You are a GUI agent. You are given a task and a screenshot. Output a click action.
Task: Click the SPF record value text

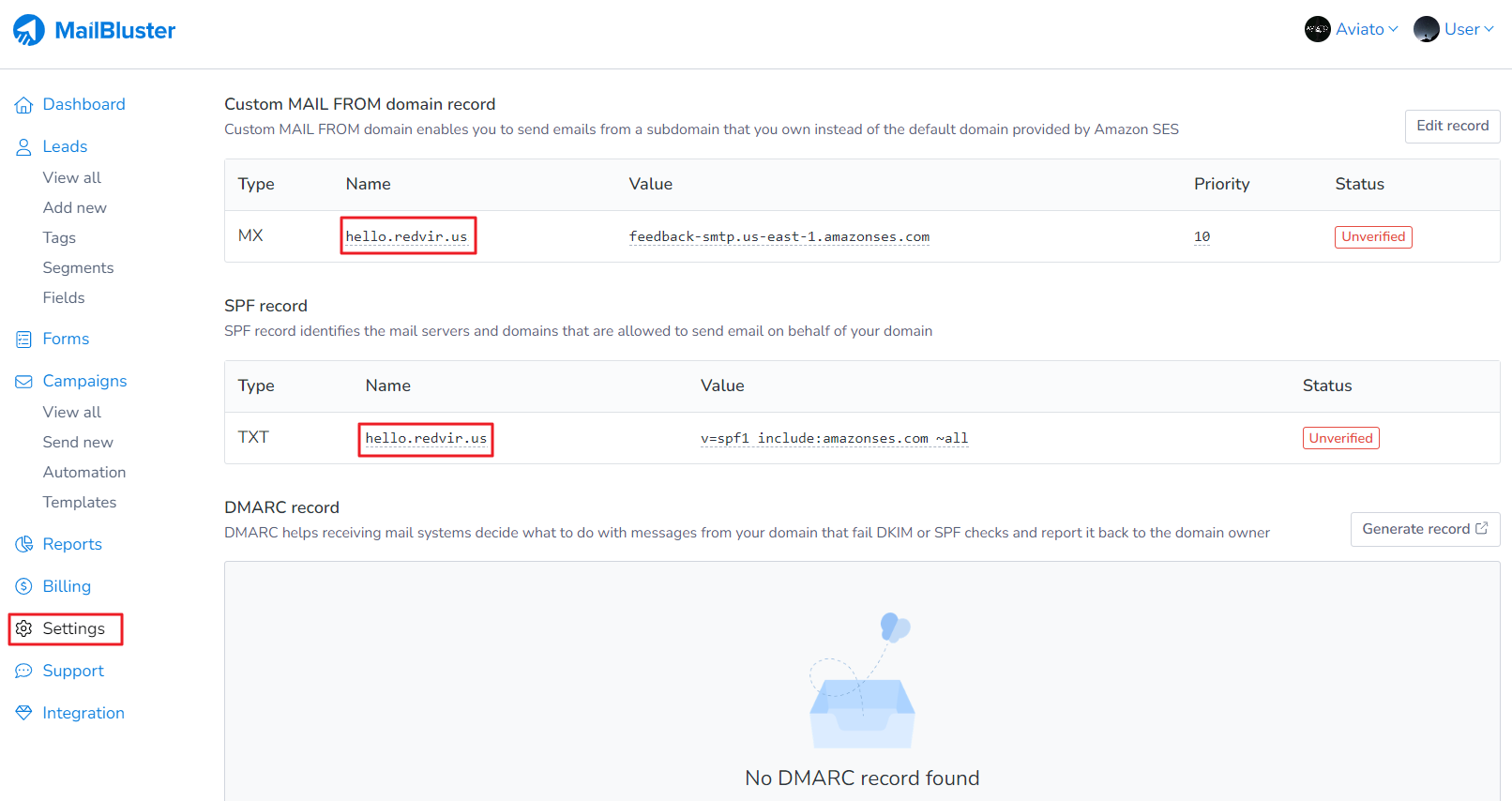click(x=834, y=438)
